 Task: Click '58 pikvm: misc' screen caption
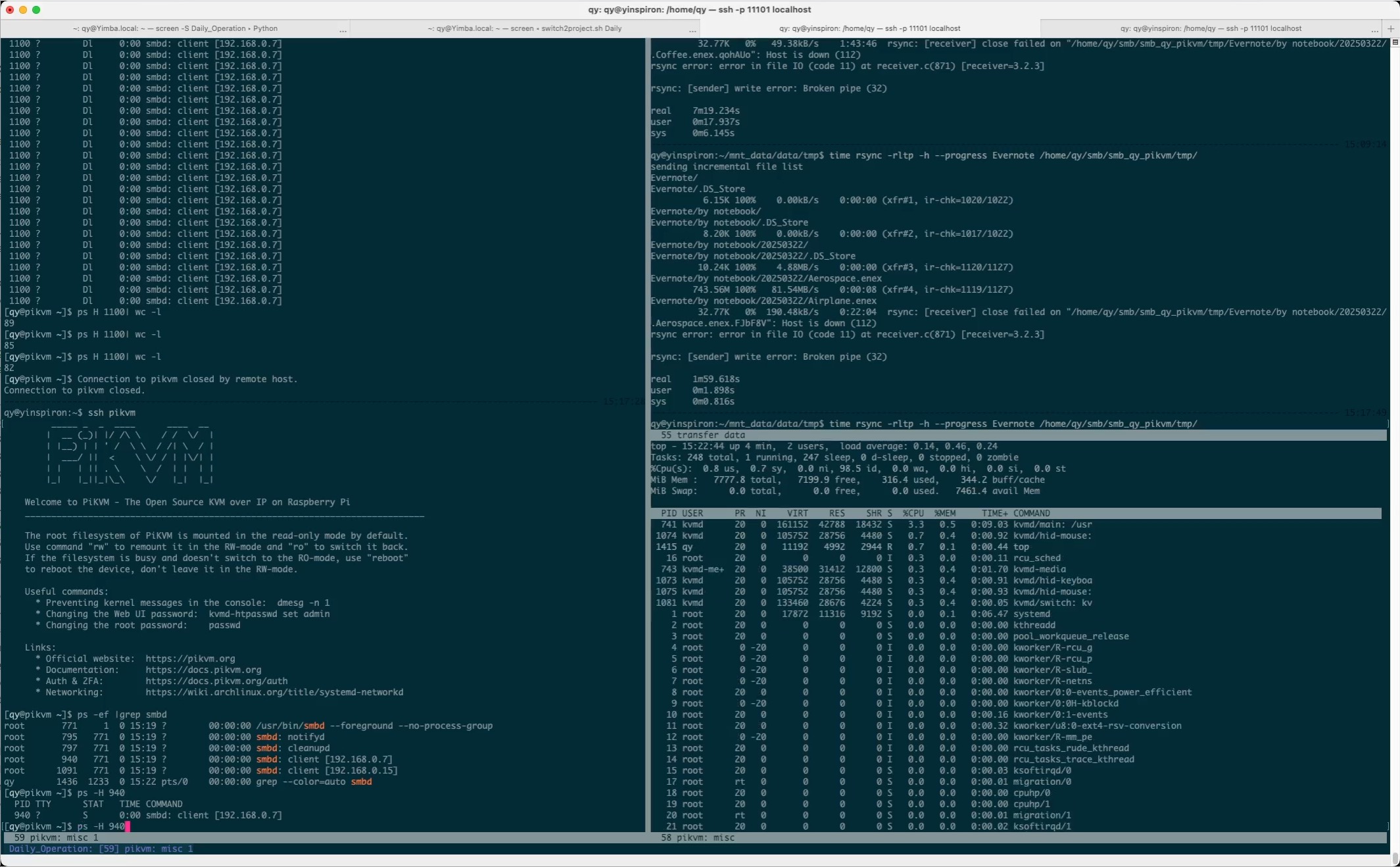(x=698, y=837)
